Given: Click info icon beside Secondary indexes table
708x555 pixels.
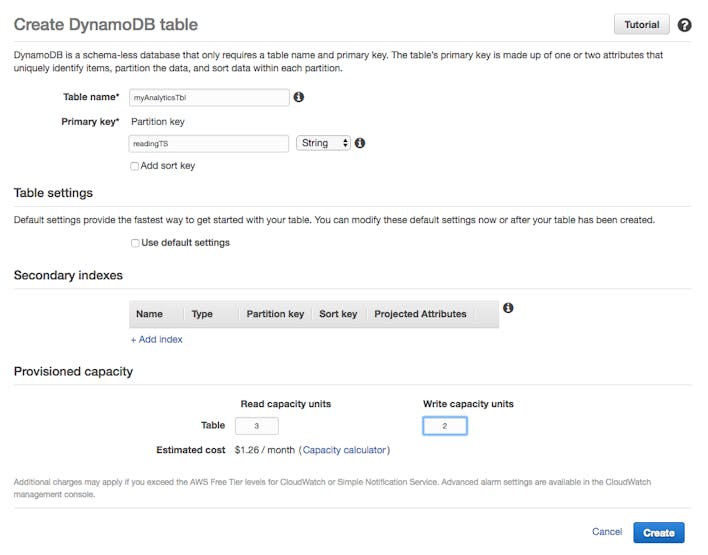Looking at the screenshot, I should pyautogui.click(x=508, y=308).
